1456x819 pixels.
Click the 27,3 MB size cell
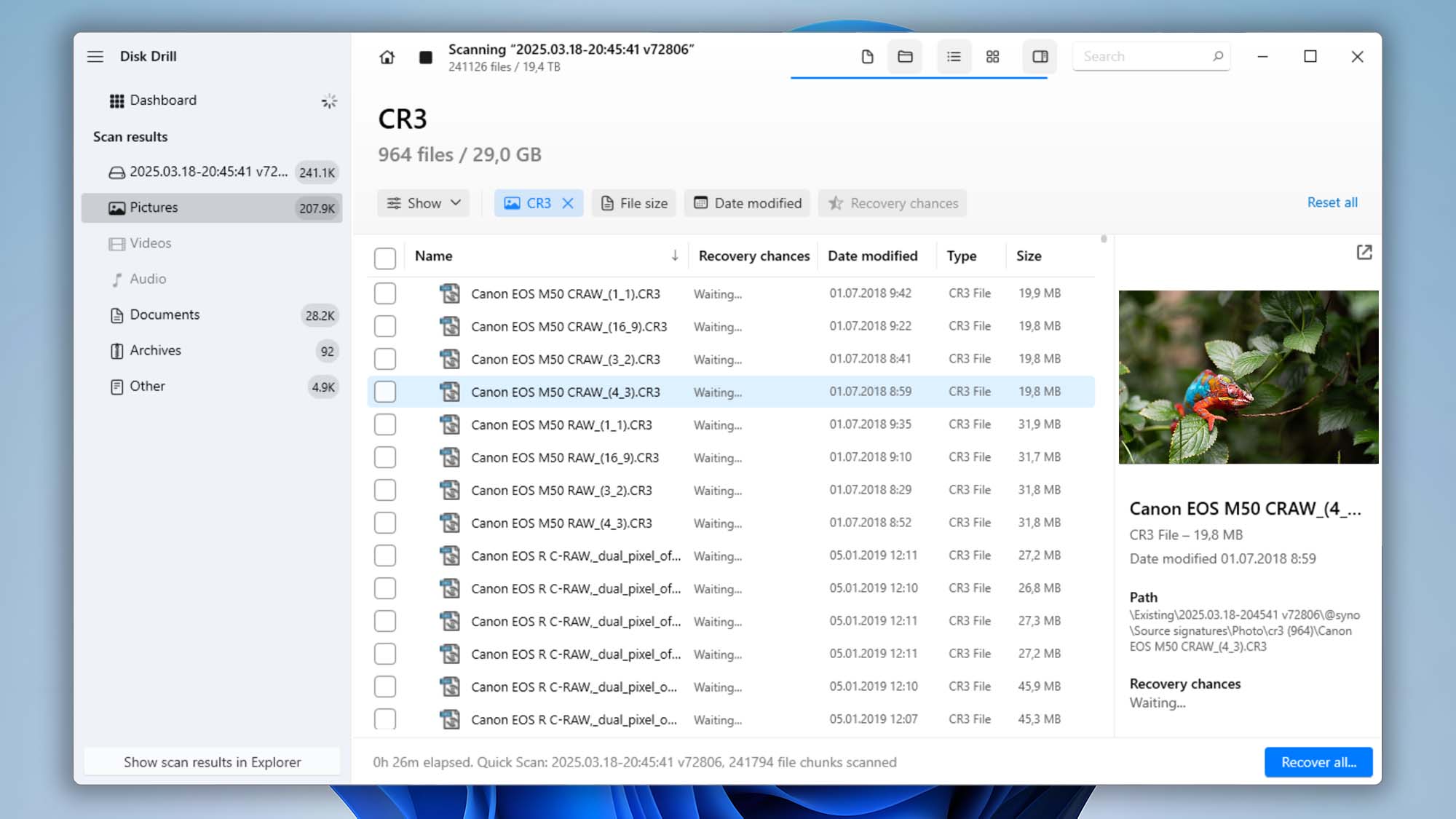(1039, 620)
